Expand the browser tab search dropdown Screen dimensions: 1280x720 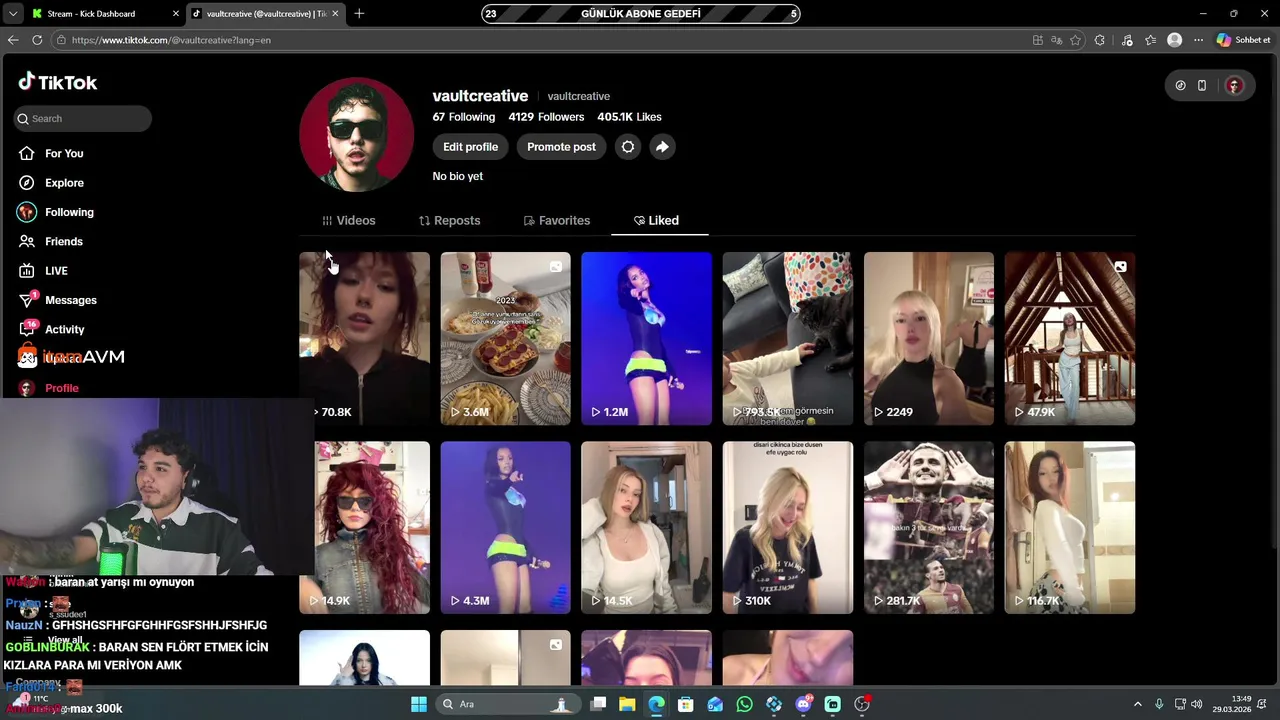click(12, 14)
